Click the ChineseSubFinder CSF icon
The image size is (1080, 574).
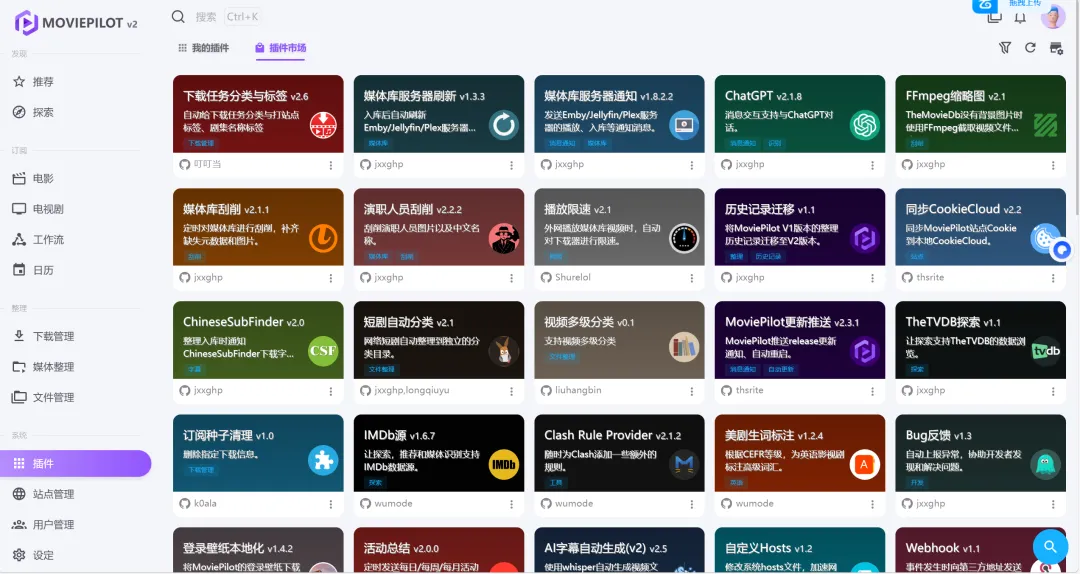[x=323, y=351]
